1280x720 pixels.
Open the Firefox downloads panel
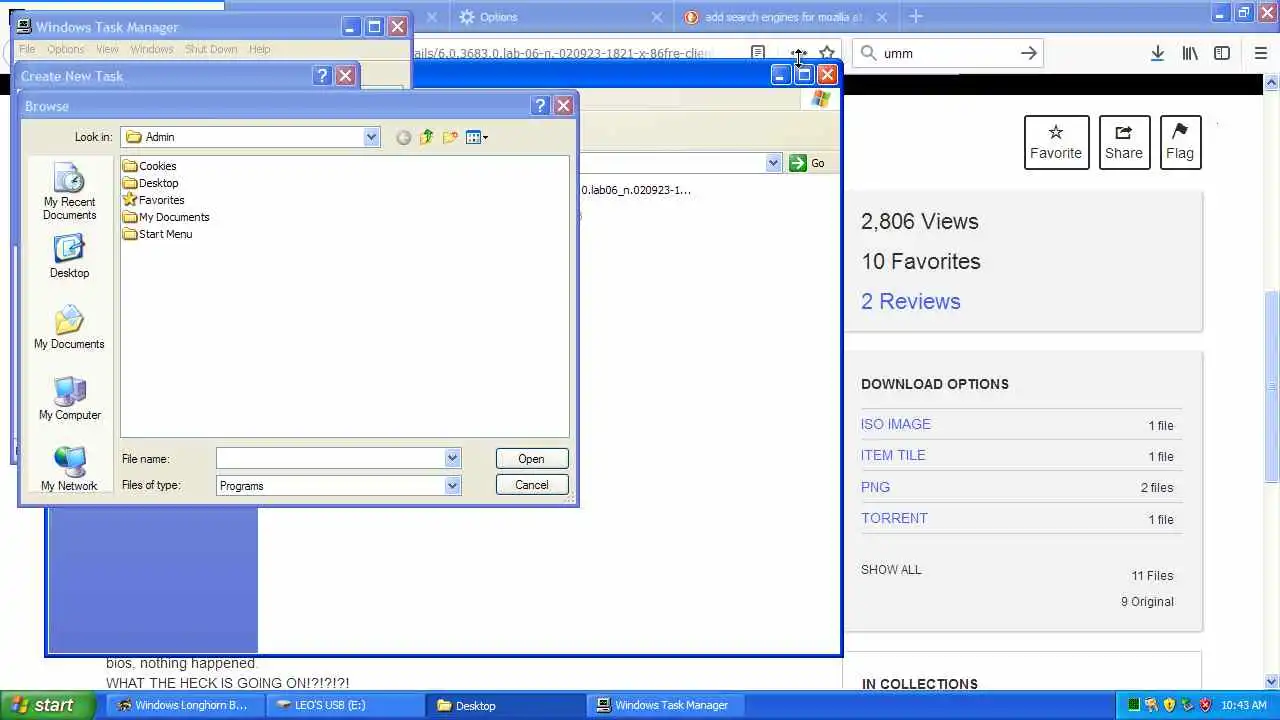(1157, 53)
